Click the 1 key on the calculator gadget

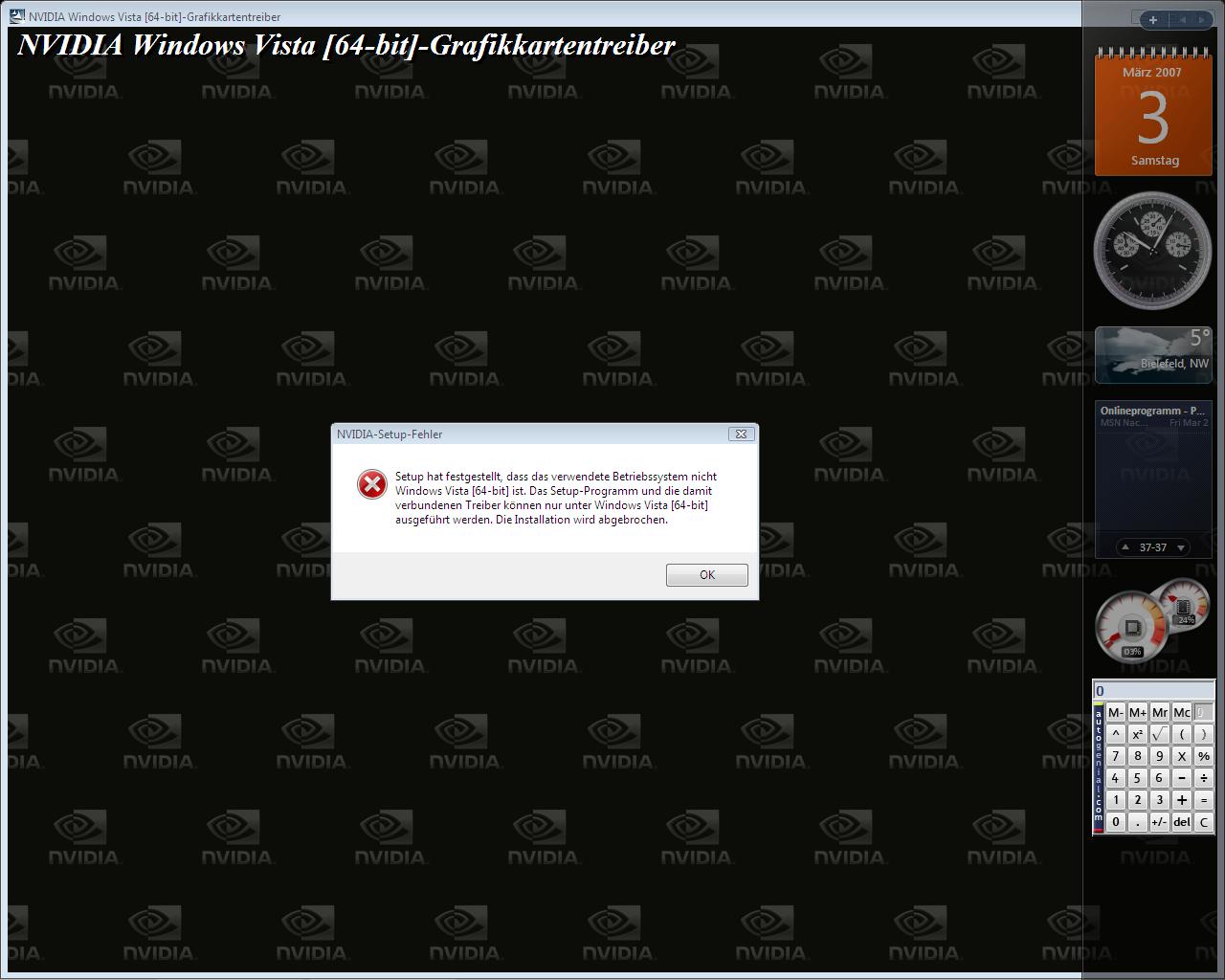(1116, 800)
